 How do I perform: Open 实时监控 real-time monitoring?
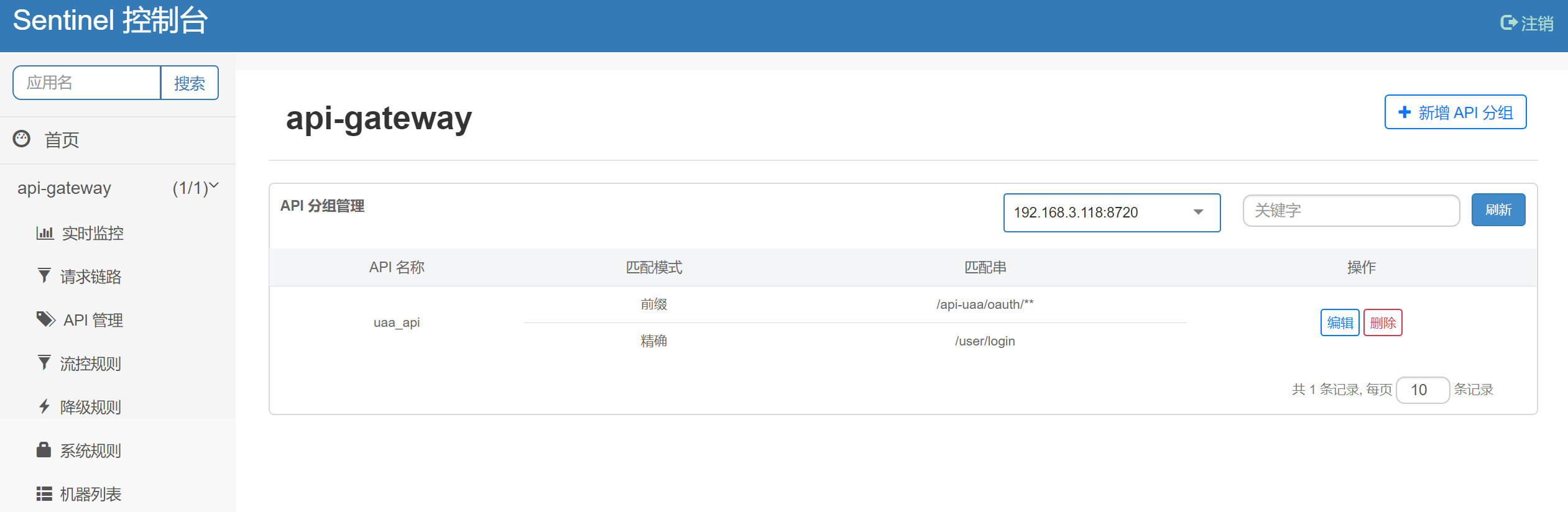[x=93, y=233]
